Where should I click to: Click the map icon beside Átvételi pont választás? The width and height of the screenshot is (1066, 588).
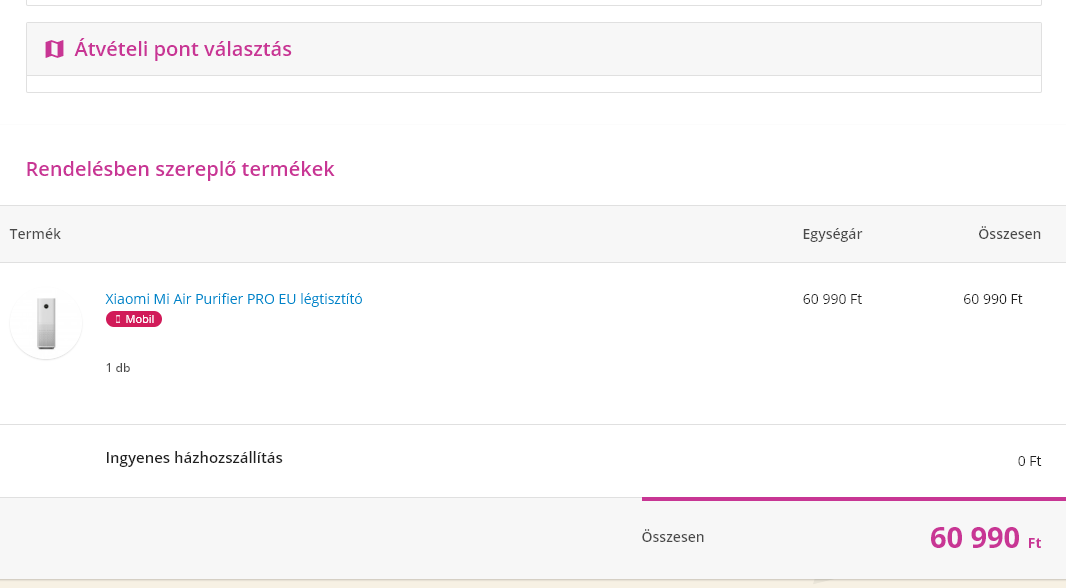(x=54, y=49)
